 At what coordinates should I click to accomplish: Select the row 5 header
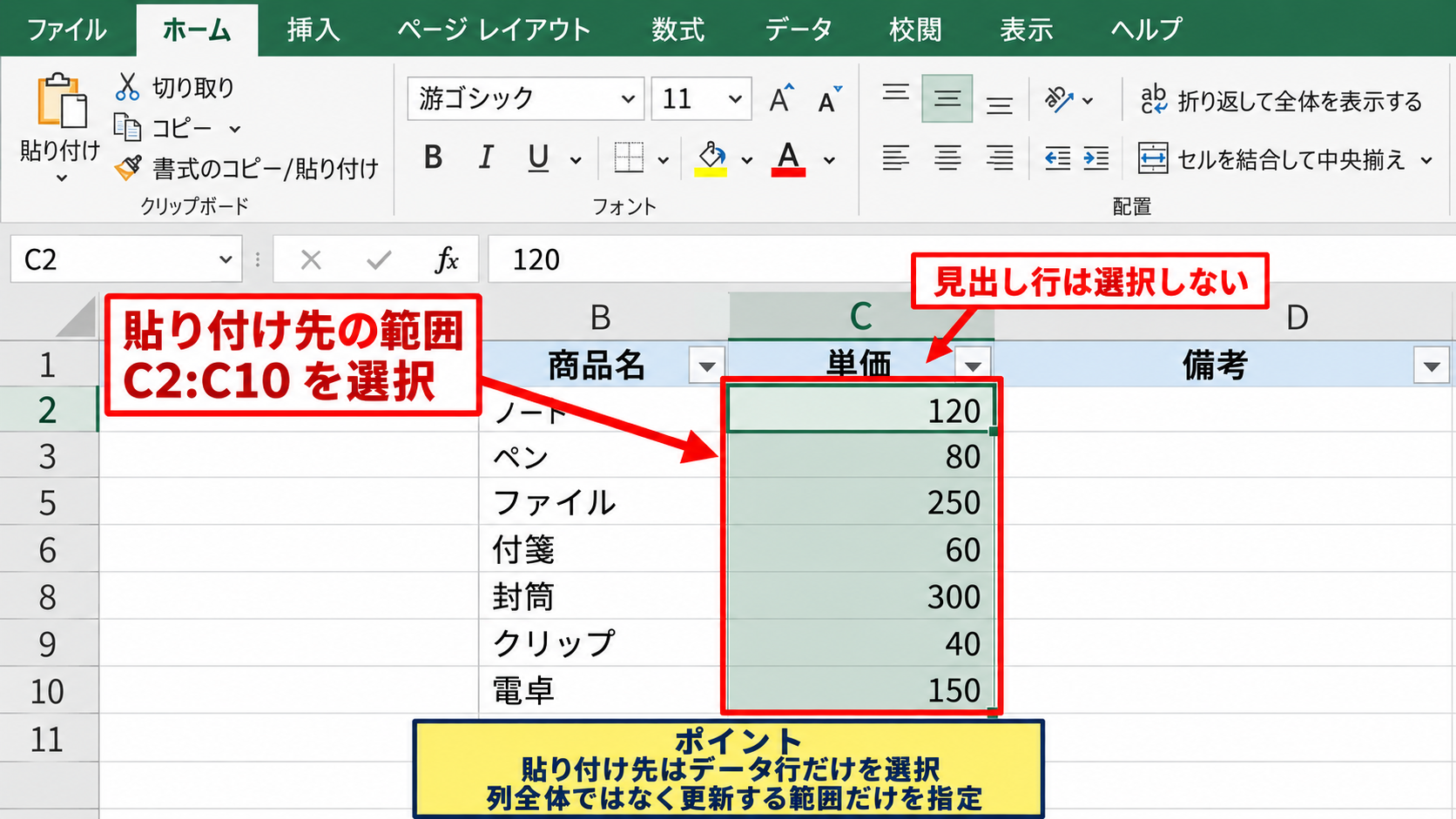(48, 502)
